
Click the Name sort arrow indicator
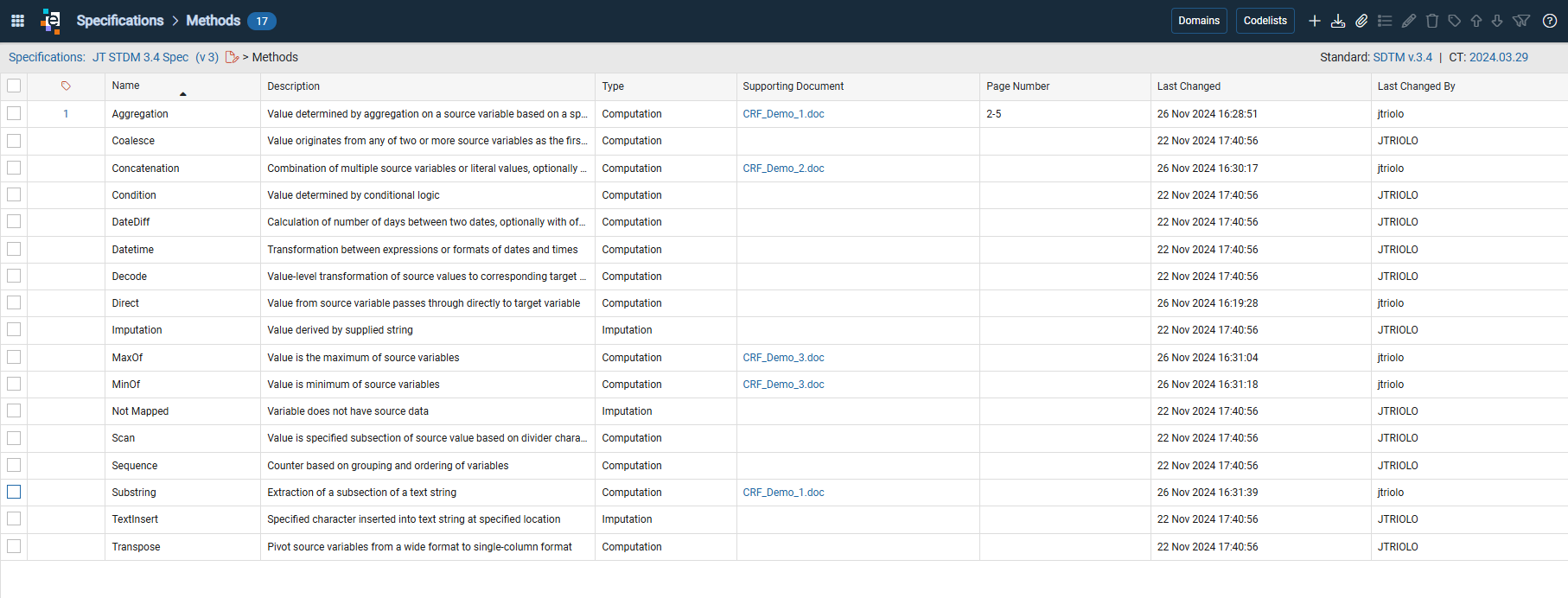(183, 93)
